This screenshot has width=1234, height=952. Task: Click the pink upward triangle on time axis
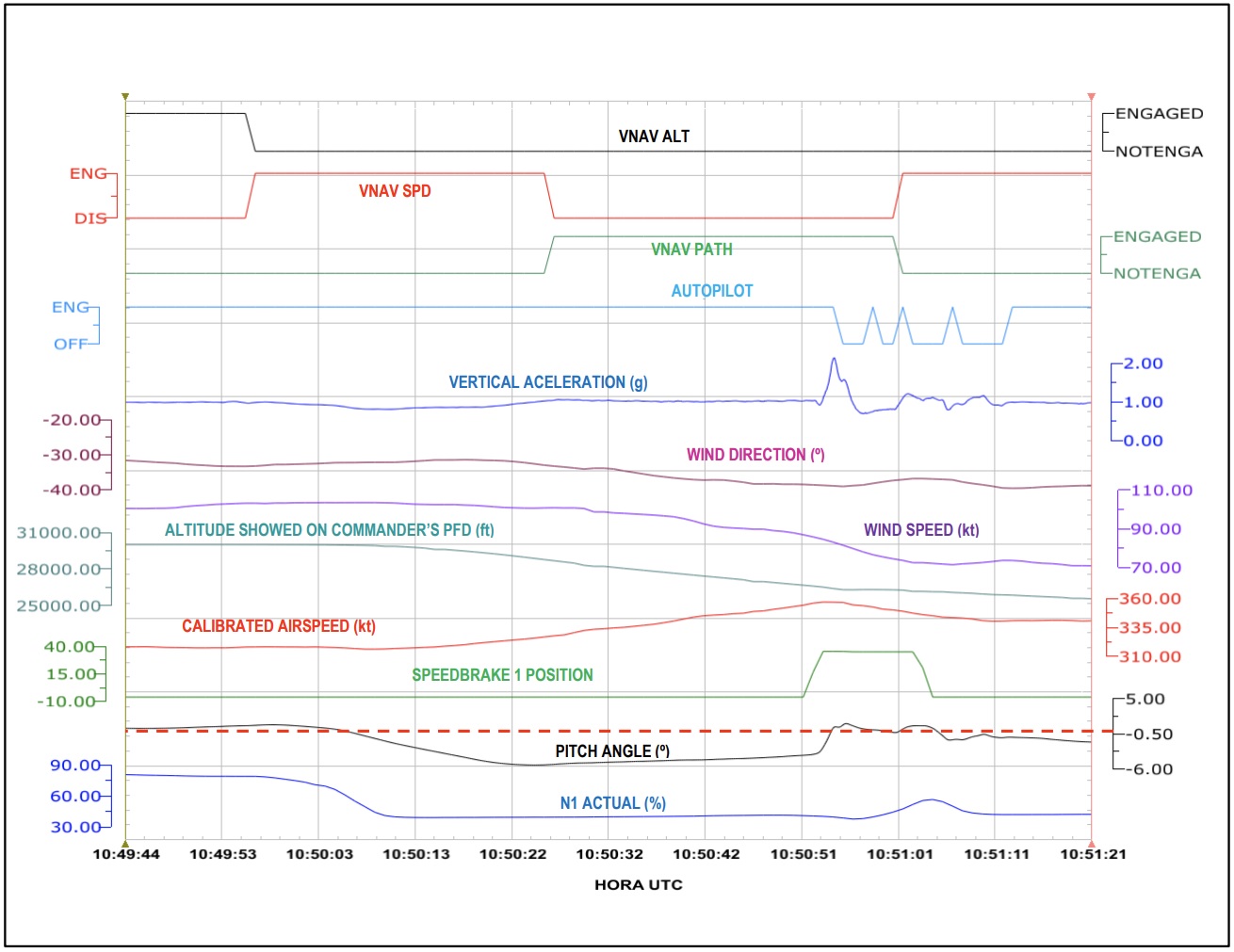coord(1091,845)
